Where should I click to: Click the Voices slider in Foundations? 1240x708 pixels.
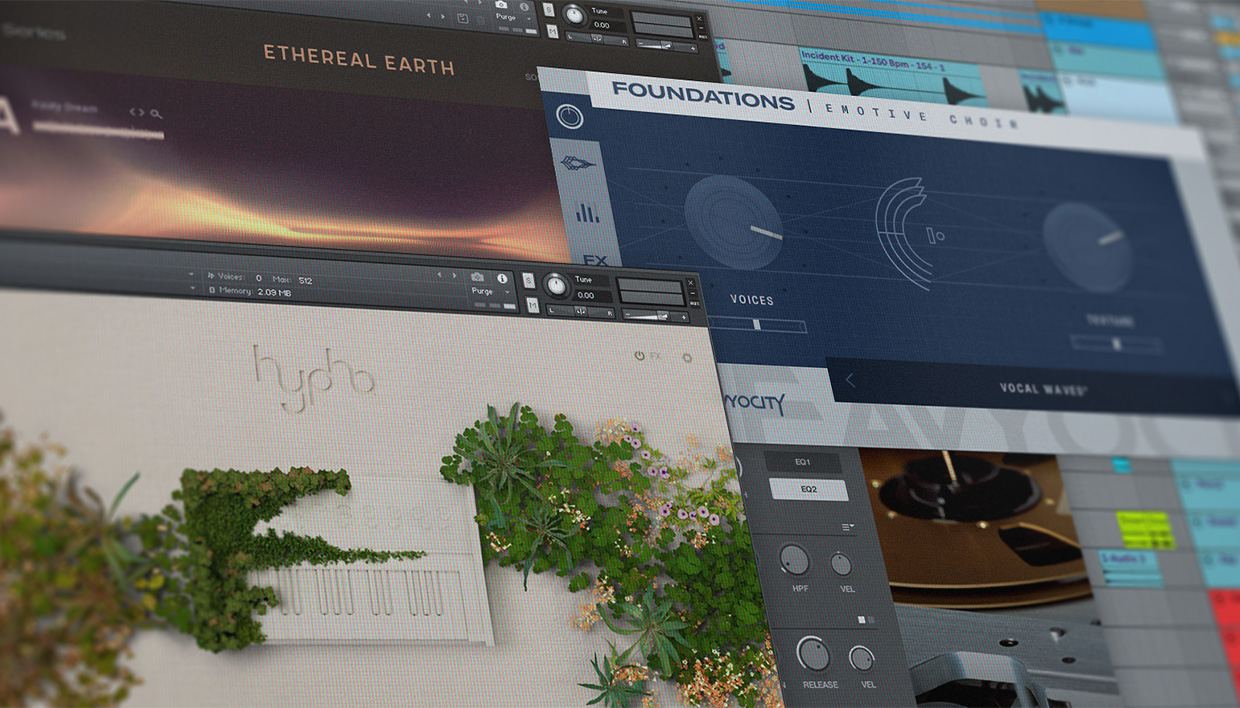[759, 324]
